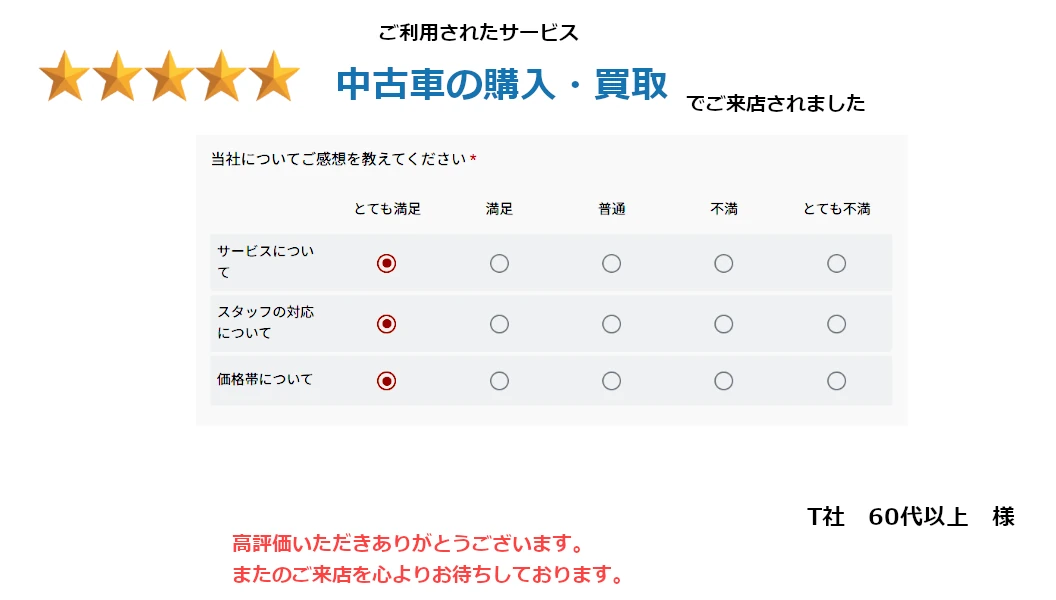This screenshot has width=1056, height=600.
Task: Select 普通 for サービスについて
Action: point(611,263)
